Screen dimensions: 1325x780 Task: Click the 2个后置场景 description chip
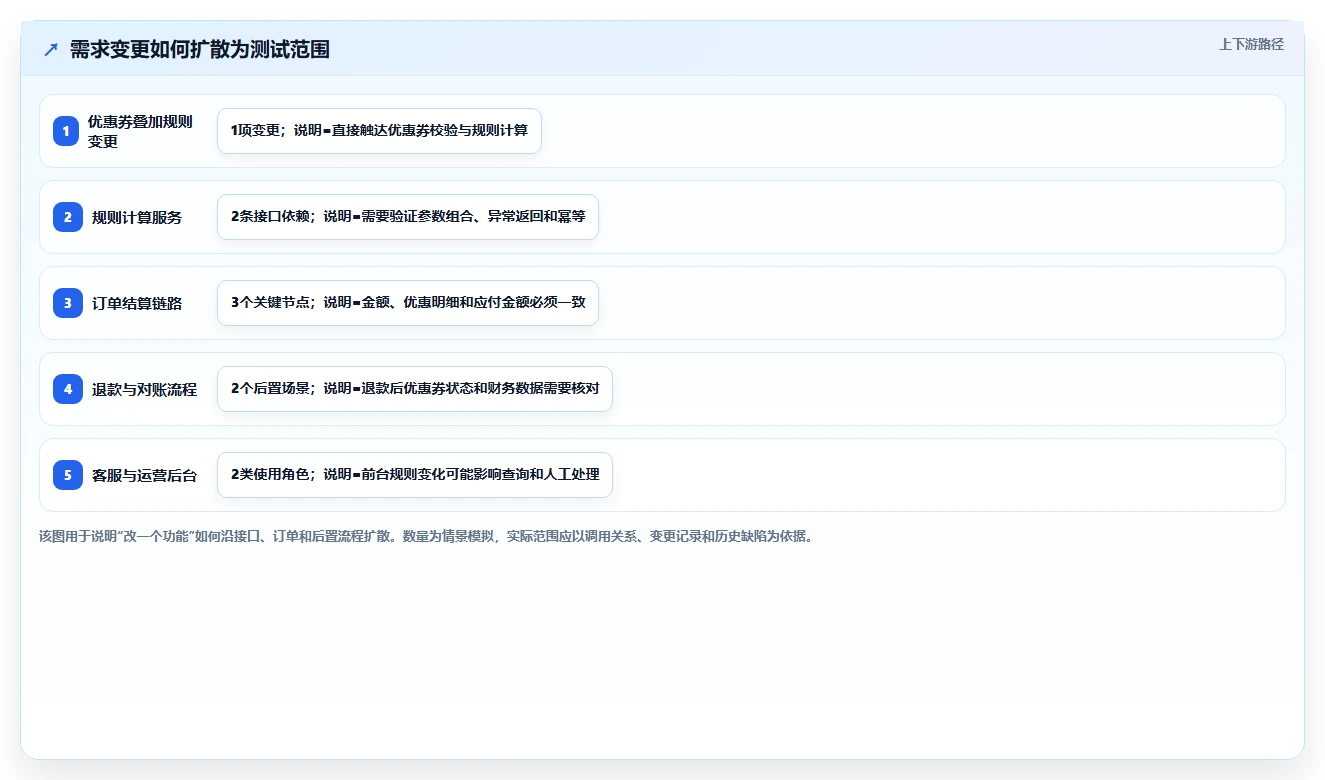click(x=415, y=389)
